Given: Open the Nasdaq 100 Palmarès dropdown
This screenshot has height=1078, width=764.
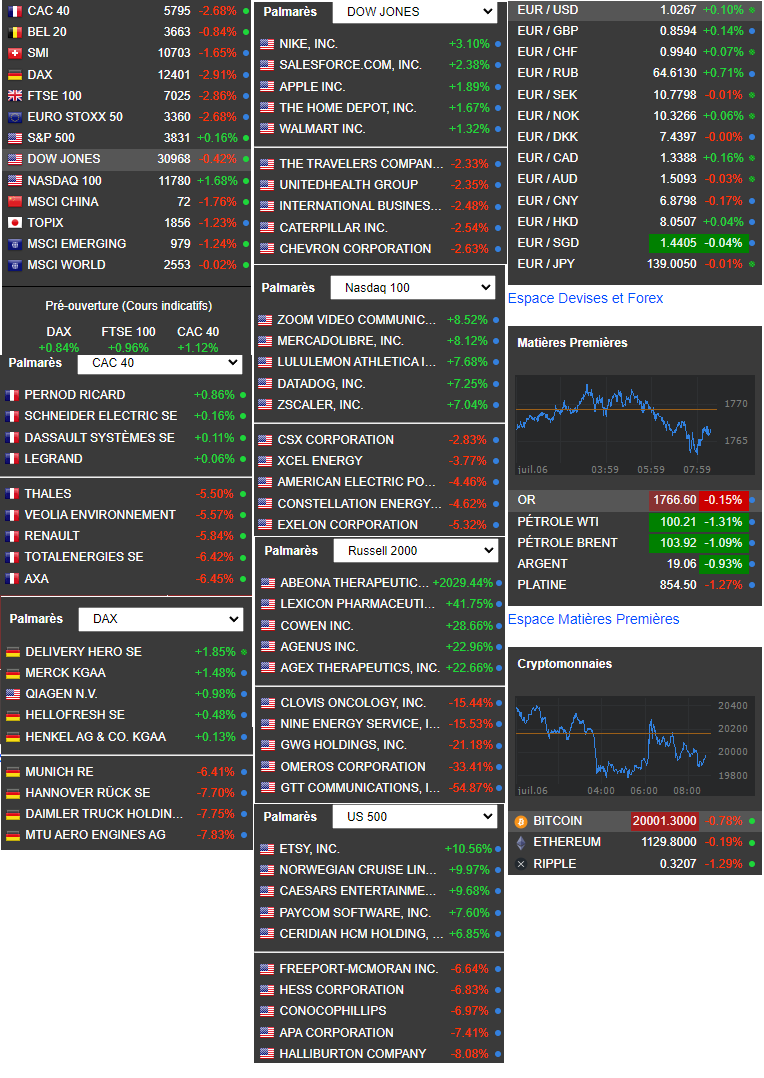Looking at the screenshot, I should pos(413,288).
